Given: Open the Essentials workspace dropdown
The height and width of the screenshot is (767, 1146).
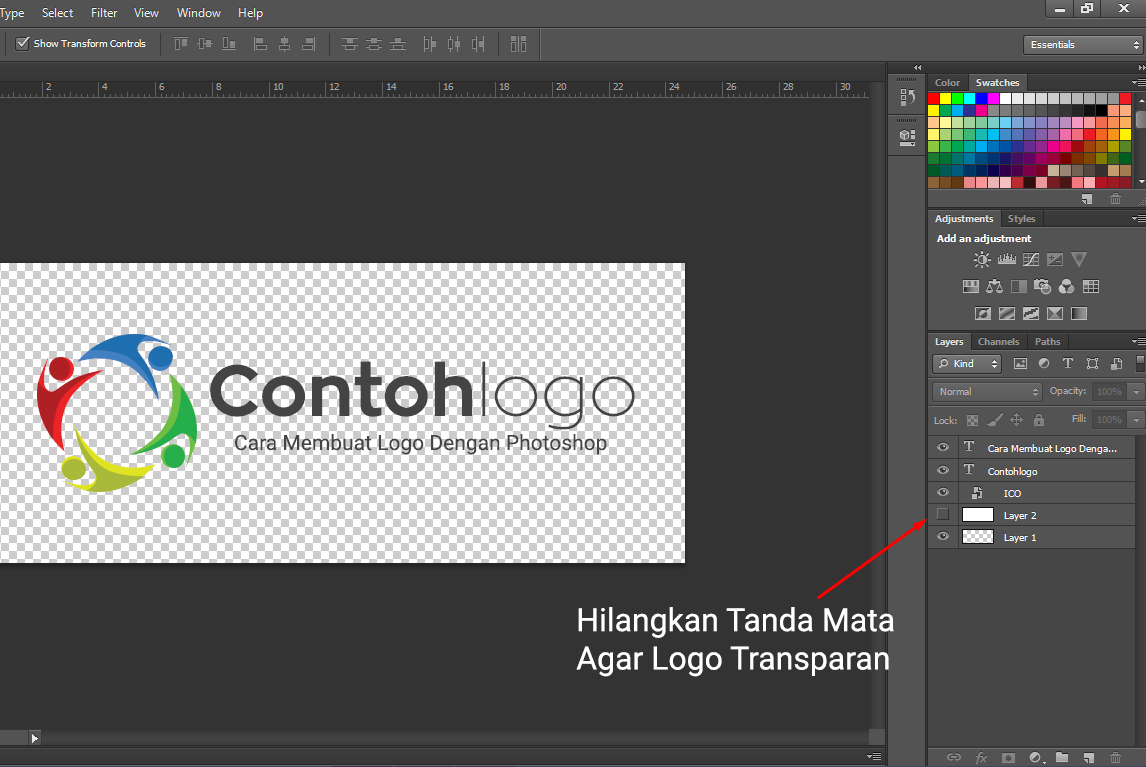Looking at the screenshot, I should click(x=1082, y=45).
